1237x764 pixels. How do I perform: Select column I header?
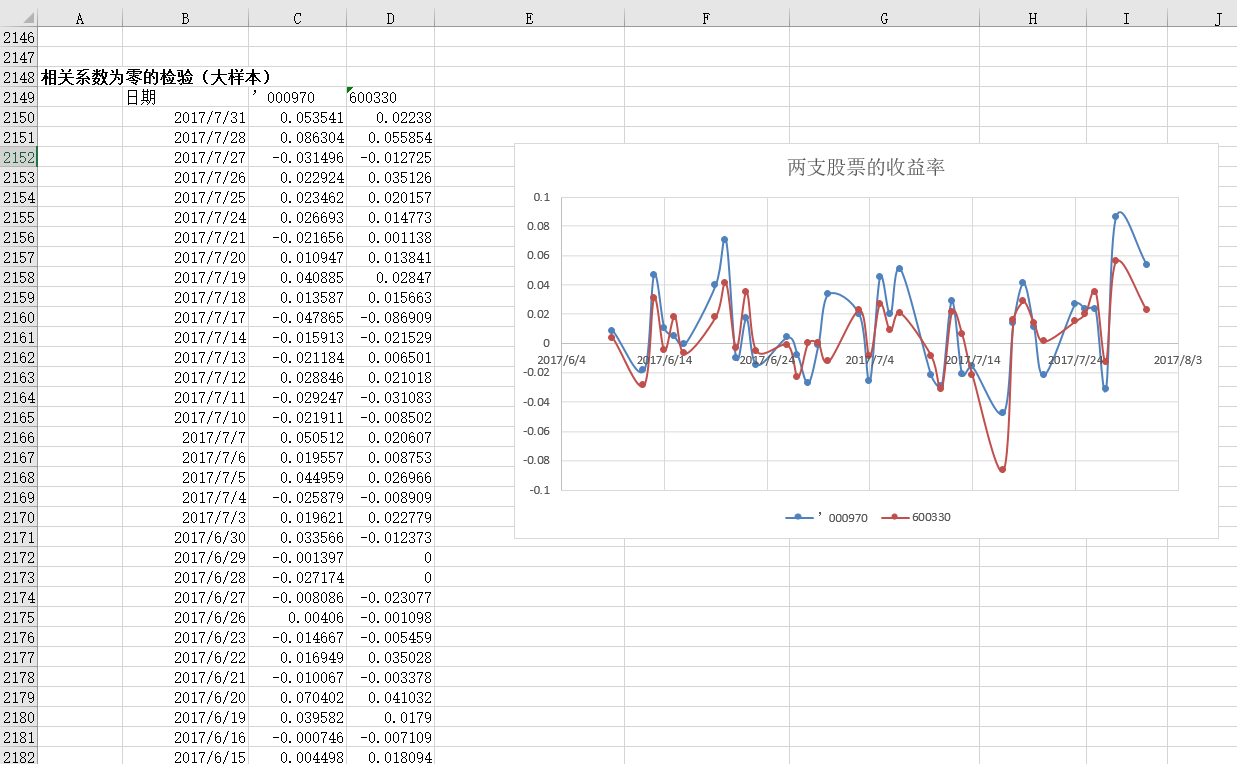(1127, 18)
